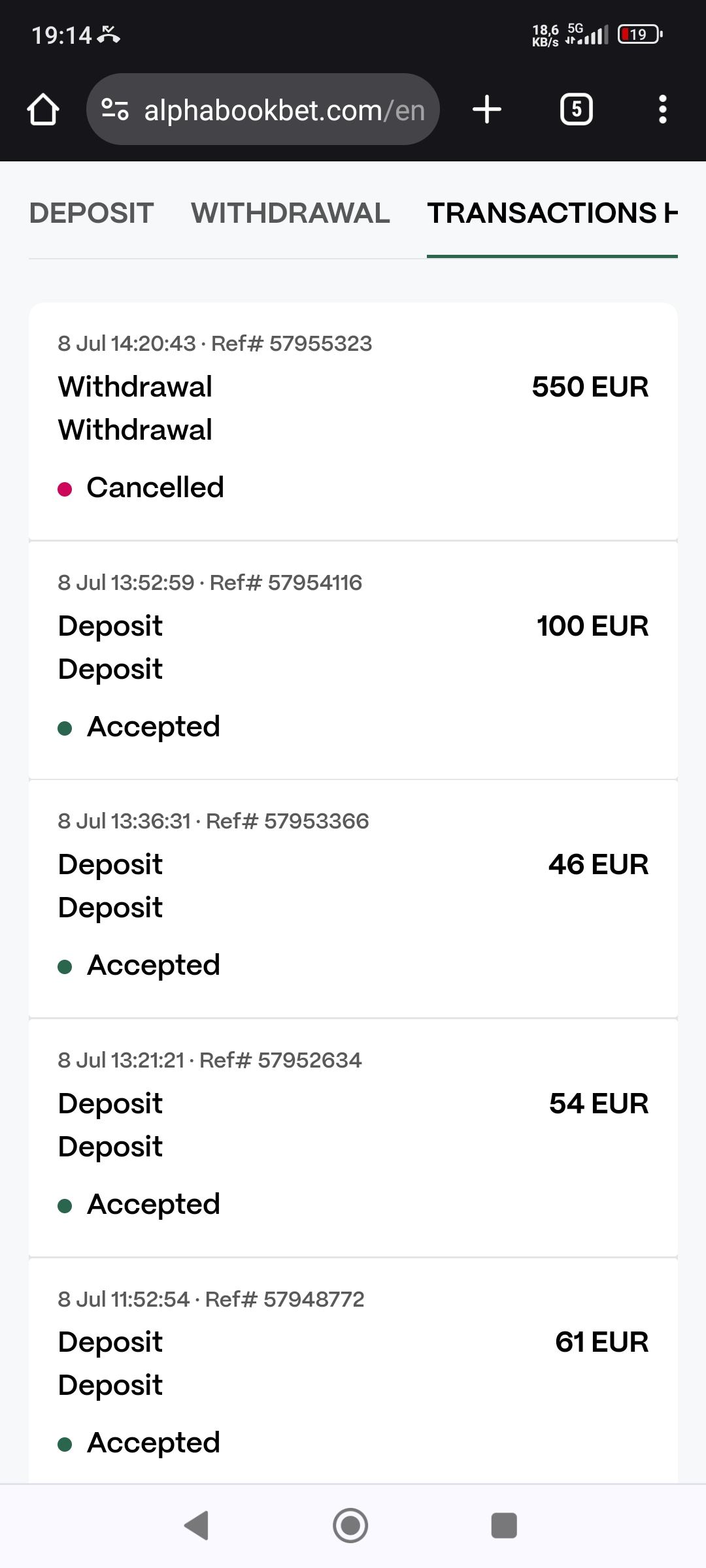The image size is (706, 1568).
Task: Select the 46 EUR deposit transaction
Action: [x=353, y=898]
